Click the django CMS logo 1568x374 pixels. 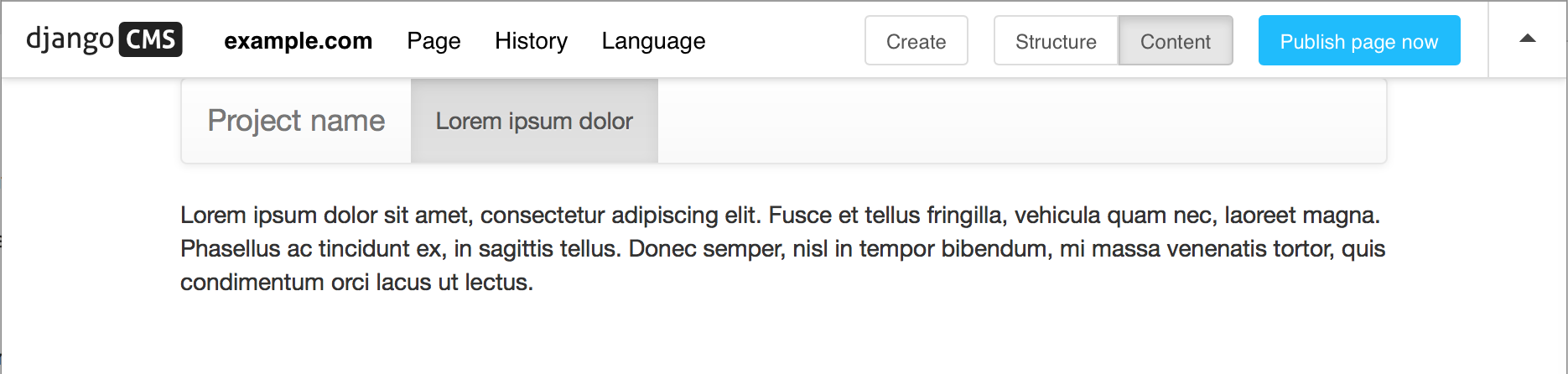[104, 39]
